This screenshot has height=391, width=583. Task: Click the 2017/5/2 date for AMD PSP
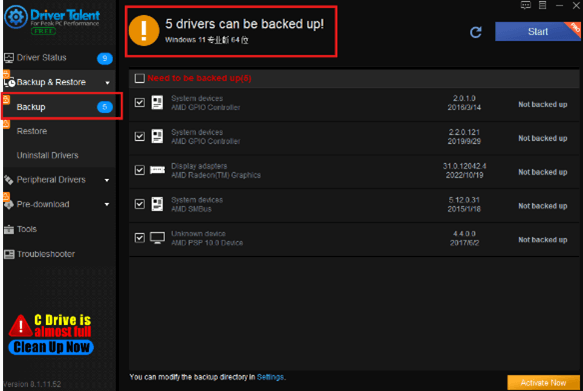click(x=464, y=243)
